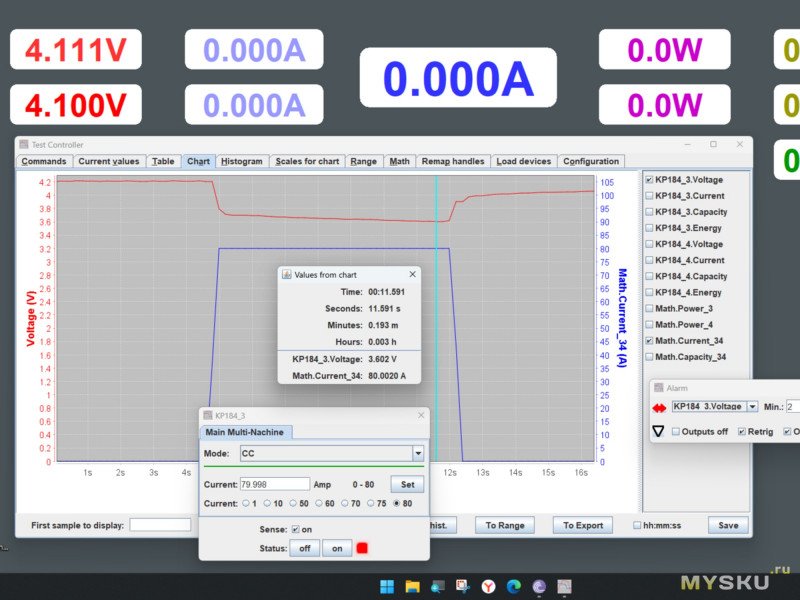
Task: Open File Explorer from the taskbar
Action: pos(412,587)
